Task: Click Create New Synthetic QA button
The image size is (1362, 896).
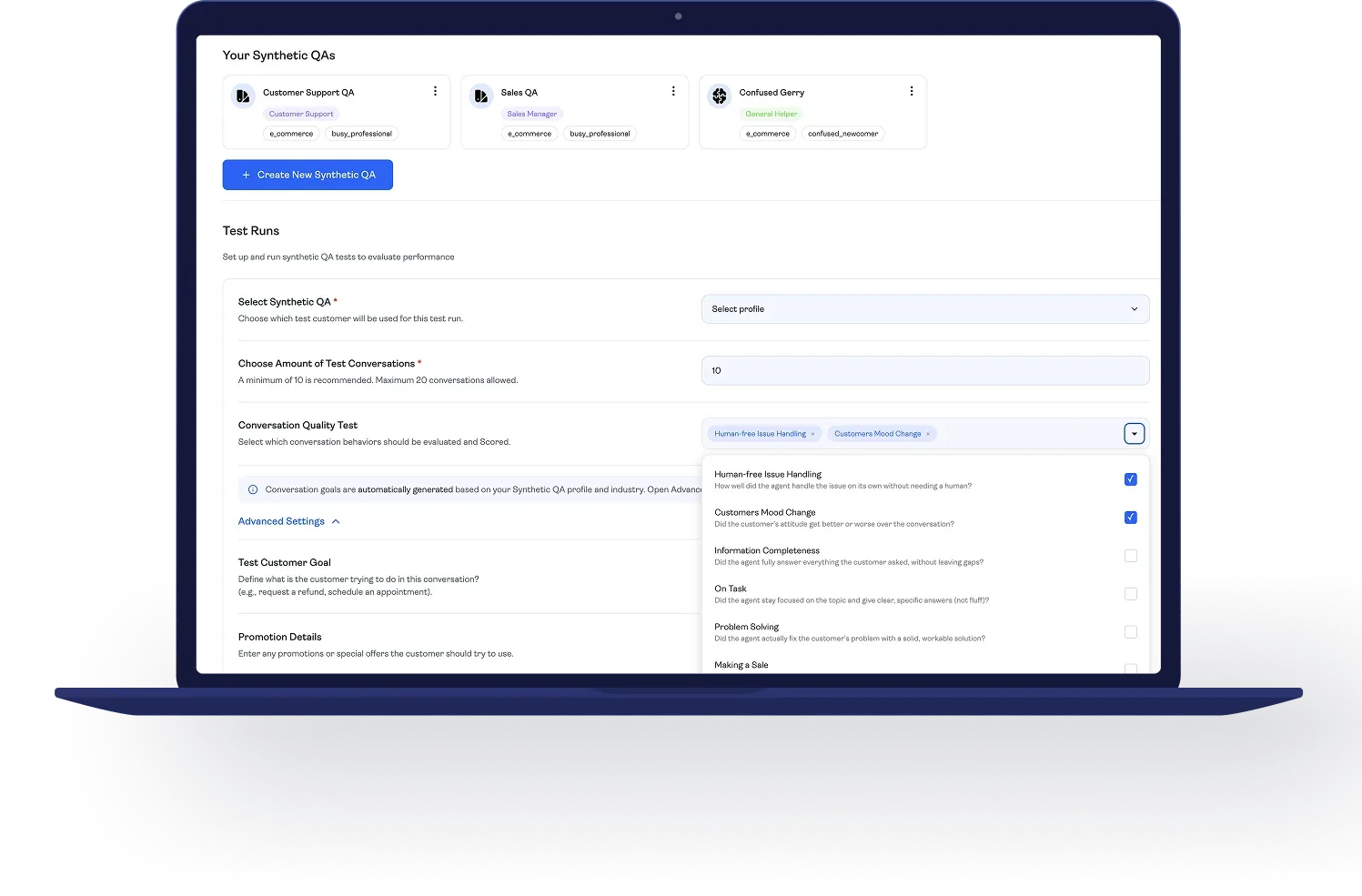Action: pos(308,175)
